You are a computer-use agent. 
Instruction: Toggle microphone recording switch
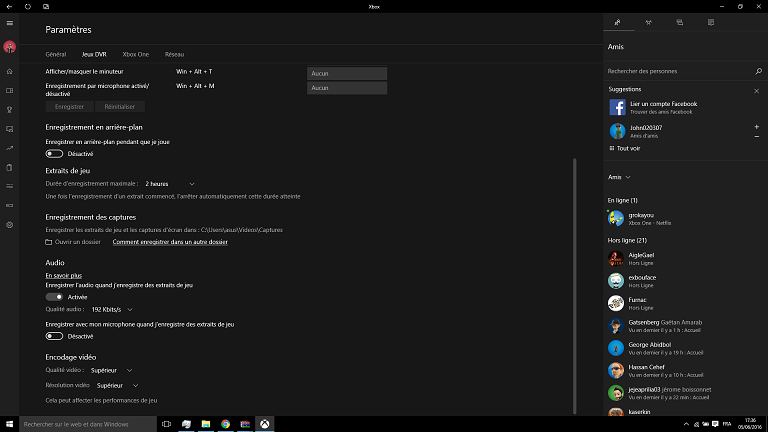(54, 336)
